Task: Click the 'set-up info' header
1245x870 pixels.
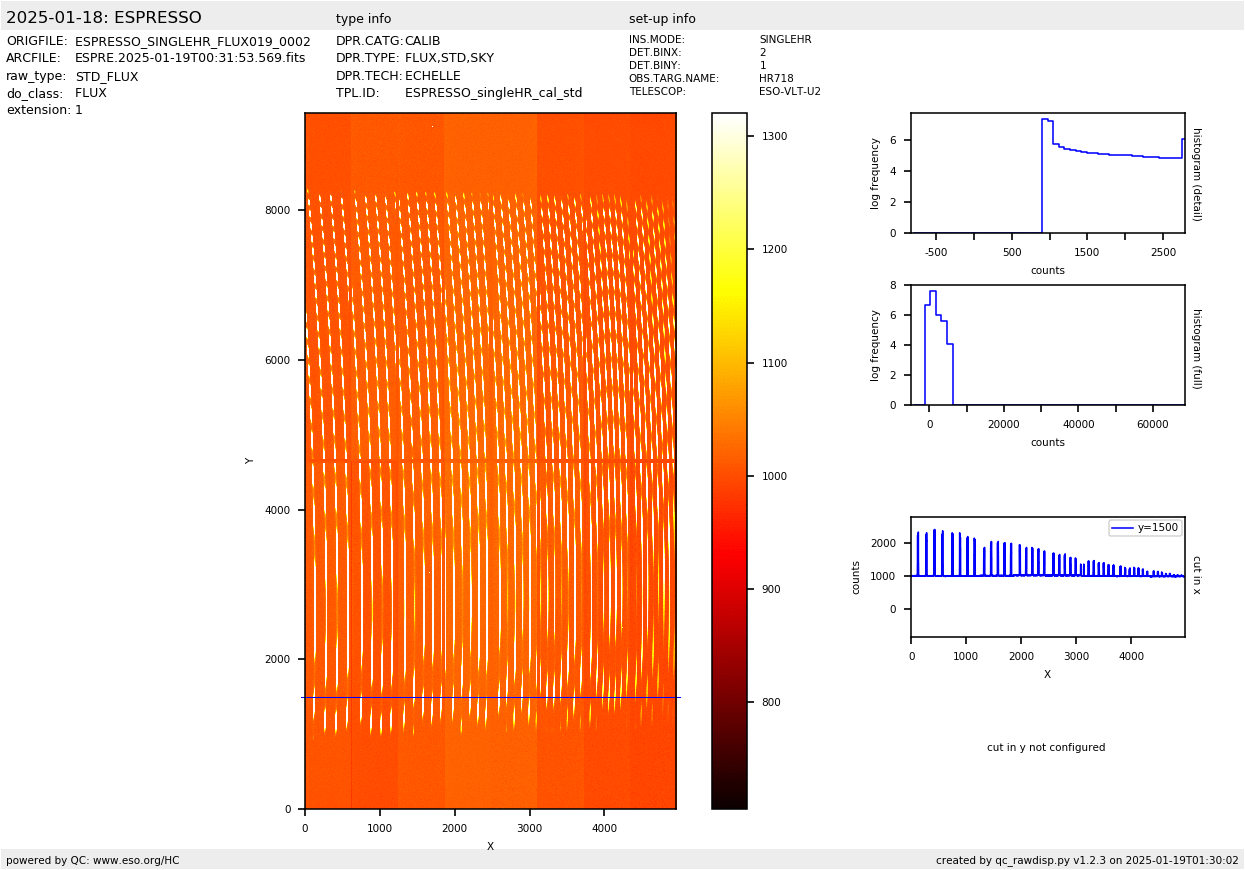Action: point(662,19)
